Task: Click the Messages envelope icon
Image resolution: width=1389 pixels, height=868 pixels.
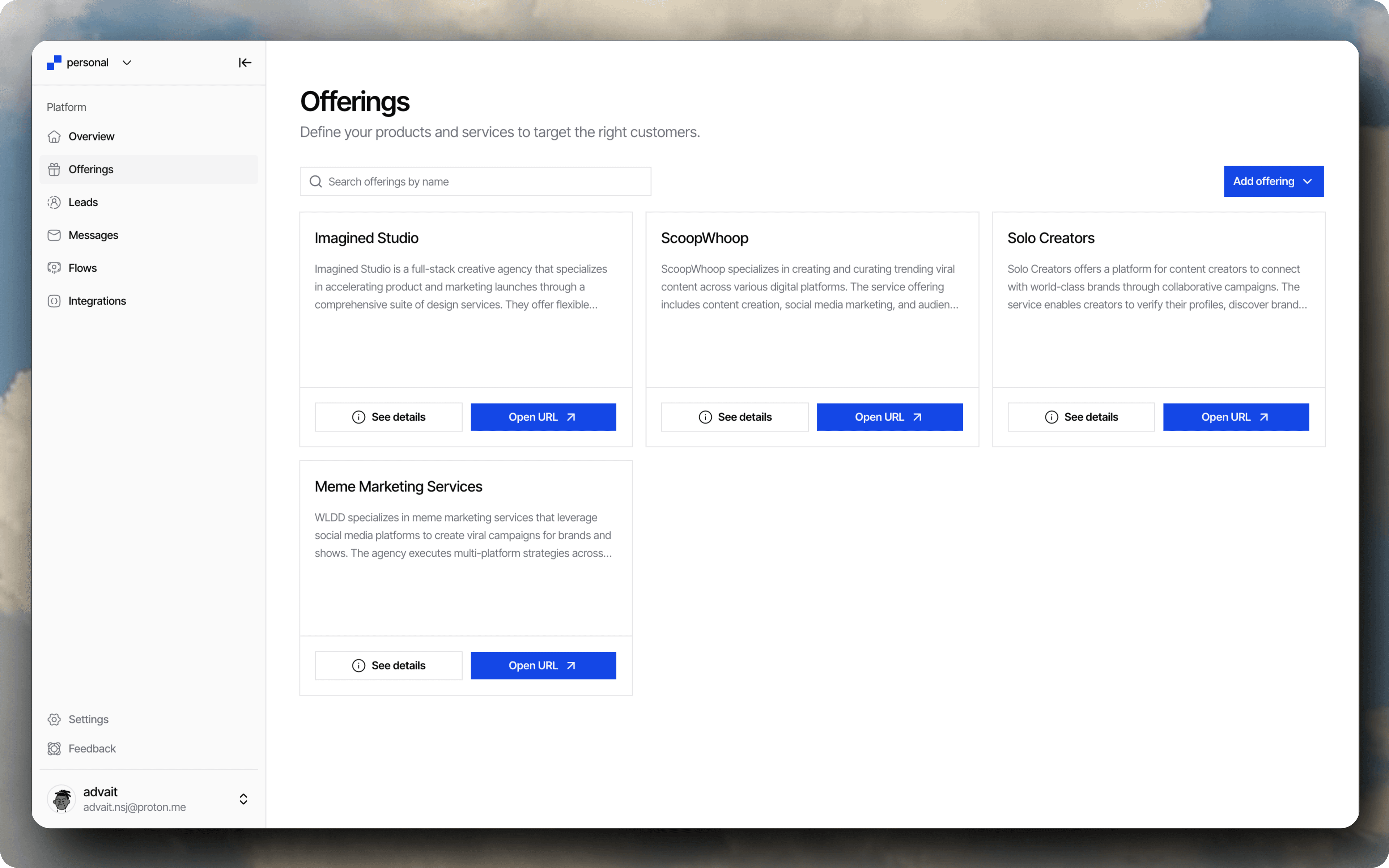Action: (54, 235)
